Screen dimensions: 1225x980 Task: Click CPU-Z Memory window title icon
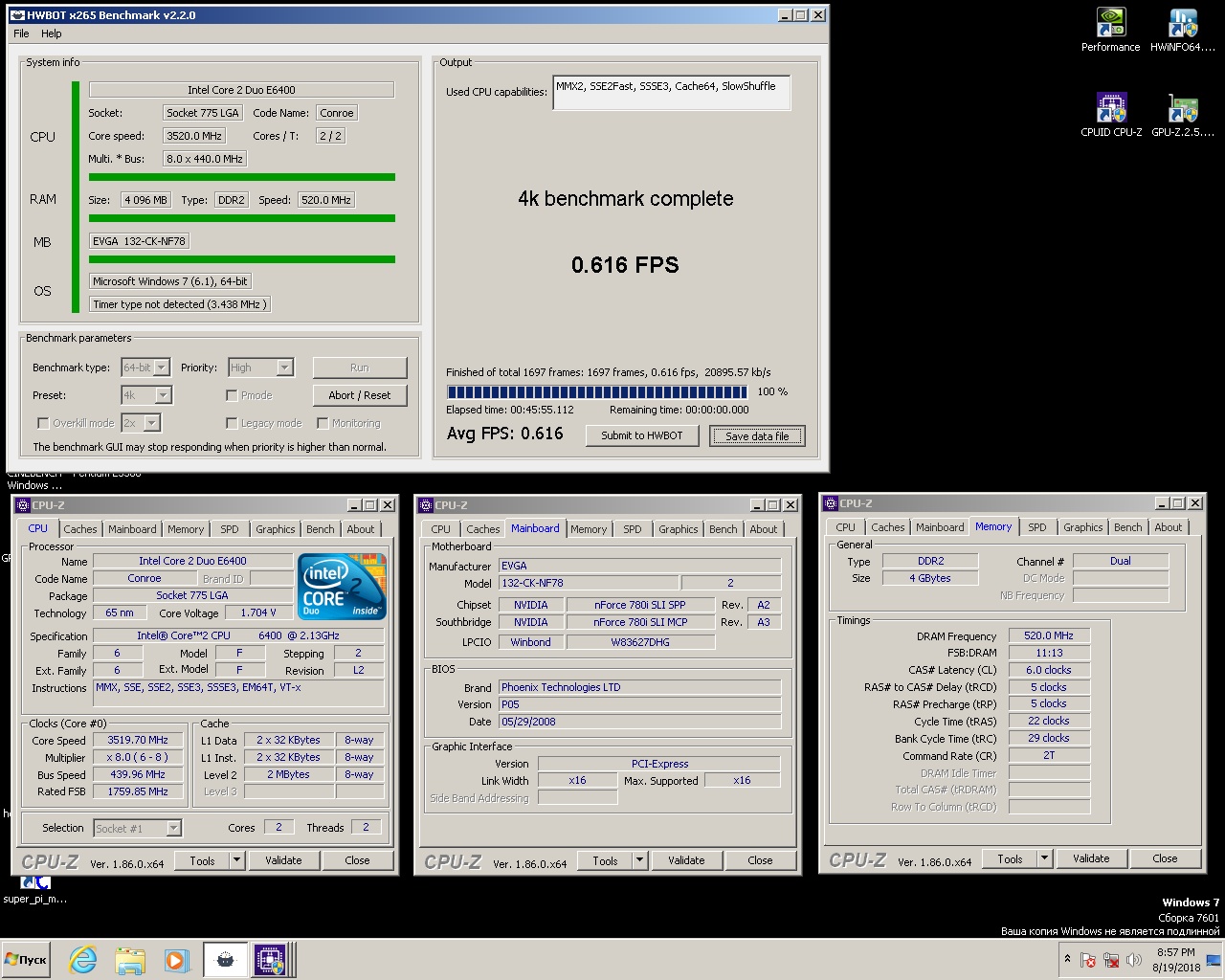[831, 502]
